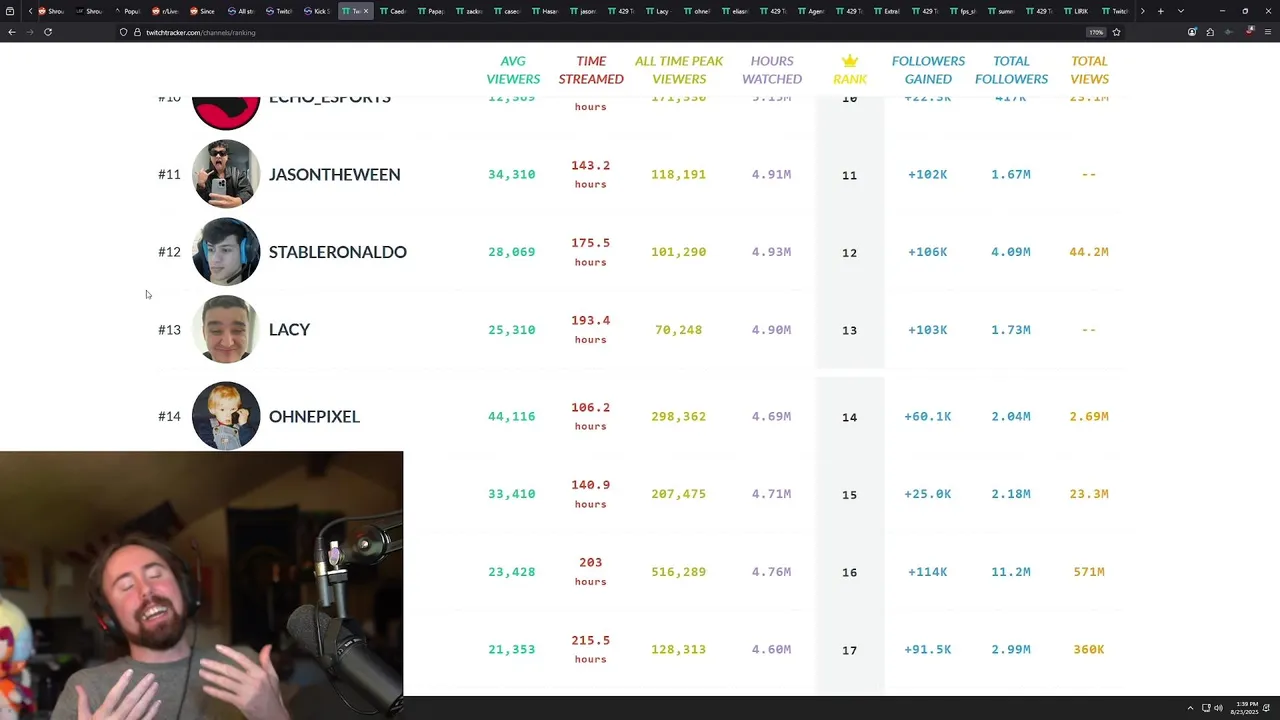Go back with the browser back arrow
This screenshot has width=1280, height=720.
point(12,32)
